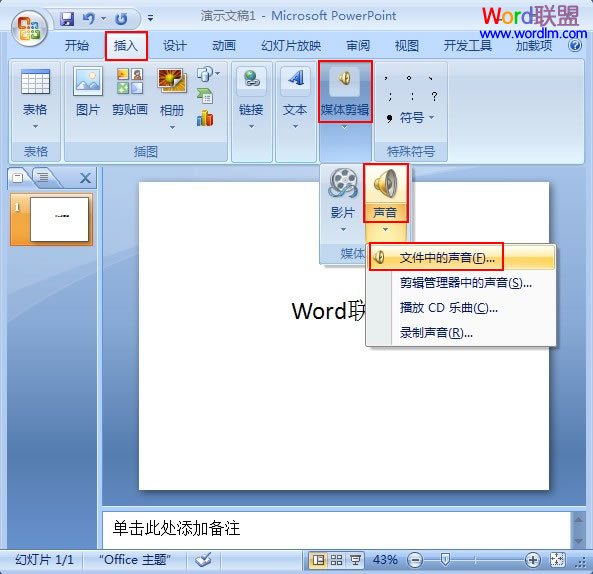This screenshot has width=593, height=574.
Task: Expand the 表格 dropdown arrow
Action: pyautogui.click(x=35, y=126)
